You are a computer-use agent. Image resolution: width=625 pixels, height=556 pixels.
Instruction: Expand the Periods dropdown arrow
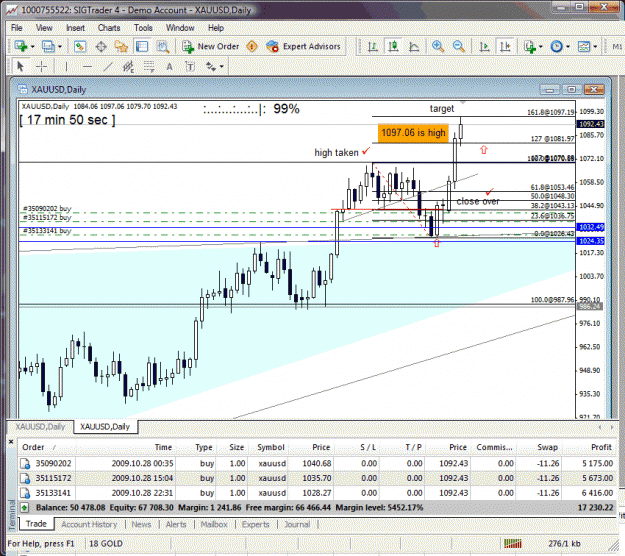tap(568, 47)
